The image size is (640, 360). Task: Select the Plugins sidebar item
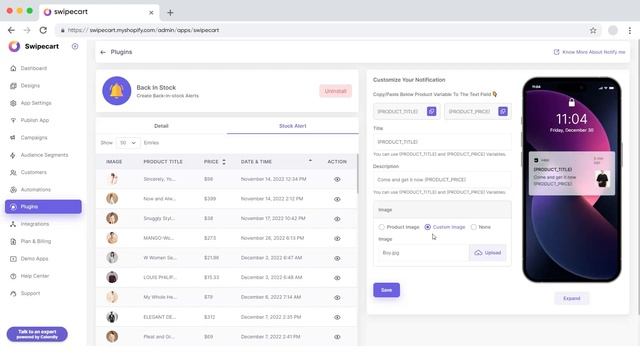point(43,207)
